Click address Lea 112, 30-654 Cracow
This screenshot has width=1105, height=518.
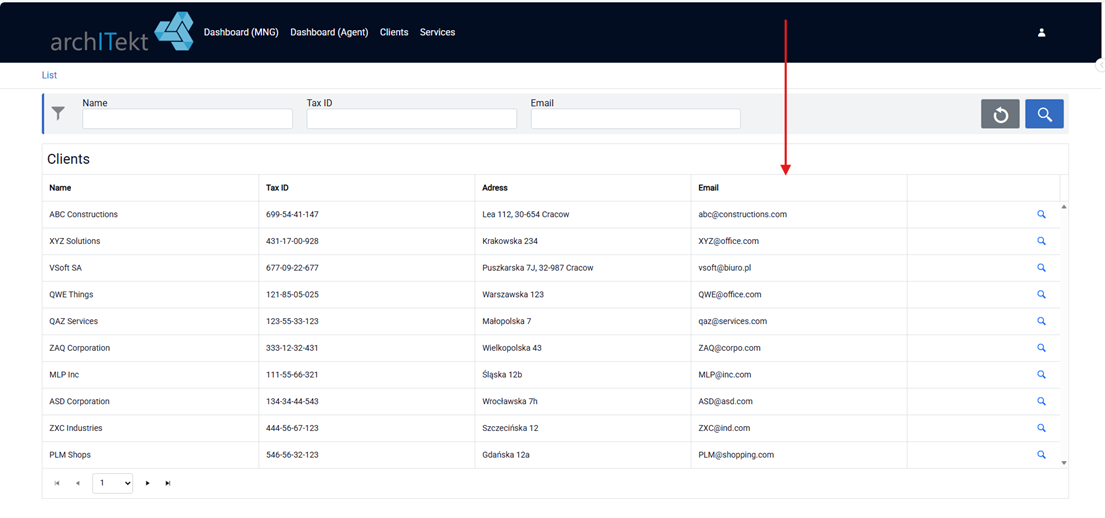coord(526,214)
